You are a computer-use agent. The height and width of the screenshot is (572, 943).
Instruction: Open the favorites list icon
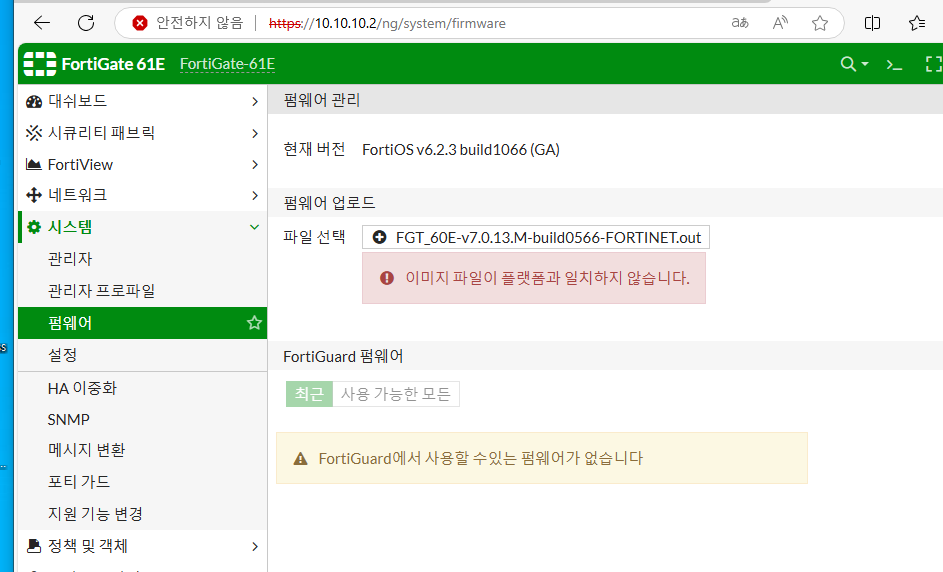tap(917, 23)
